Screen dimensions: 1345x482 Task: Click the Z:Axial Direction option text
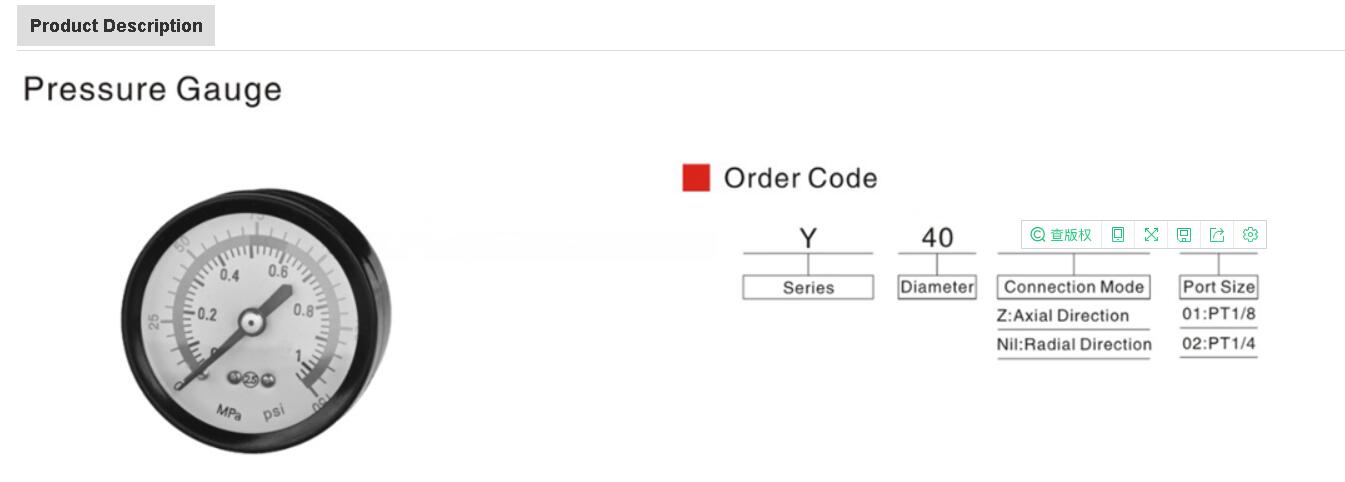coord(1062,316)
